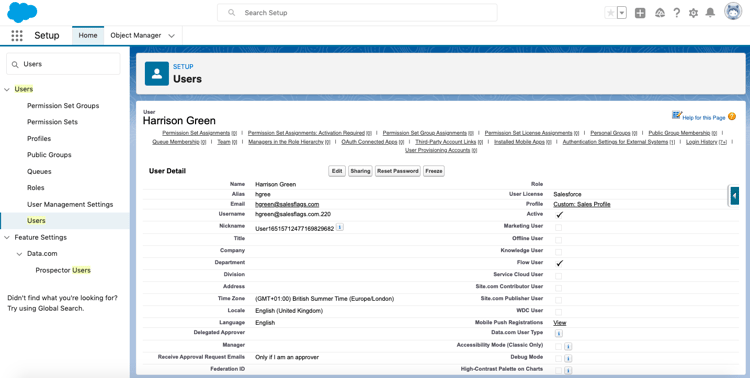Toggle the WDC User checkbox

pos(559,312)
